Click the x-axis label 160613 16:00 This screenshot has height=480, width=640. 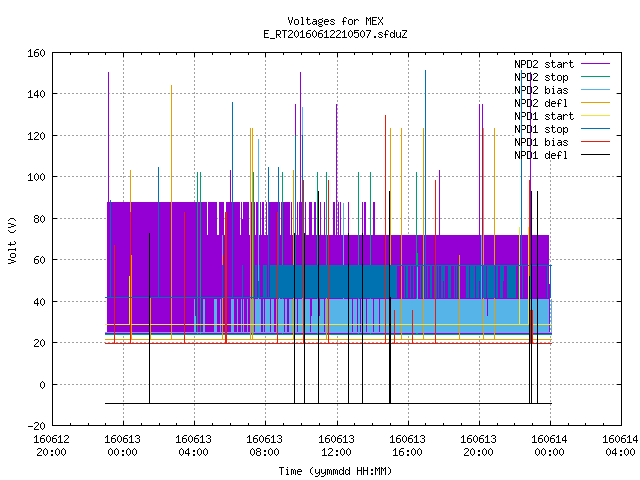(407, 446)
